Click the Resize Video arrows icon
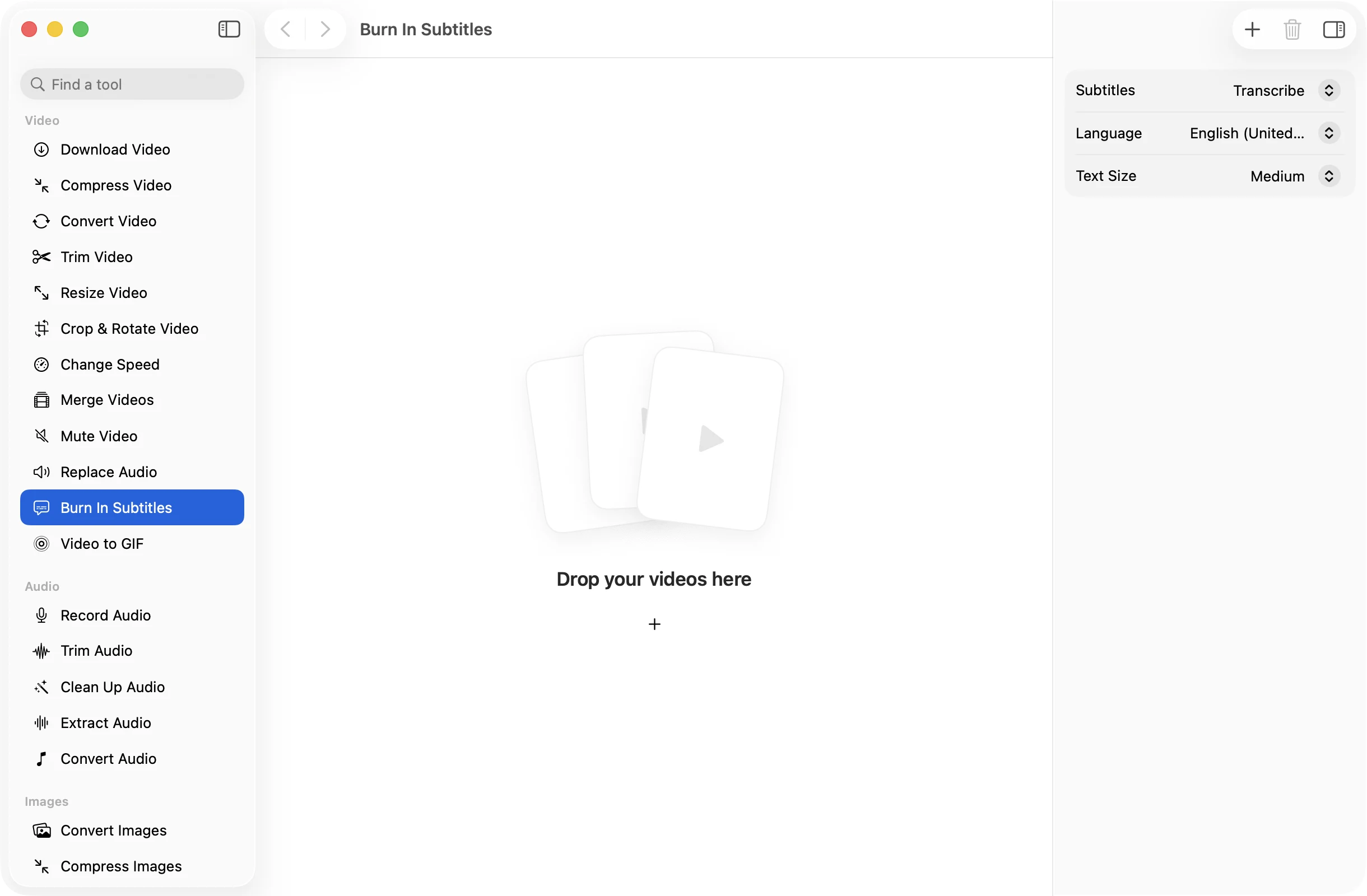1367x896 pixels. click(41, 293)
